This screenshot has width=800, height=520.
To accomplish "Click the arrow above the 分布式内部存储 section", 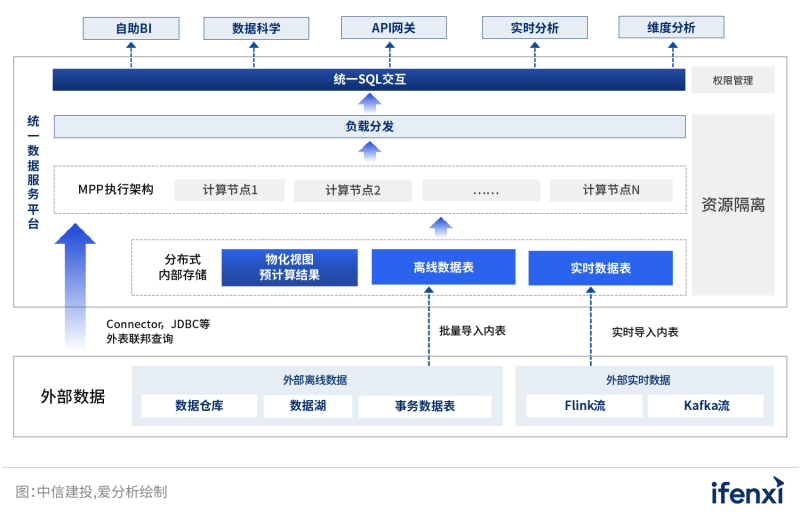I will (439, 225).
